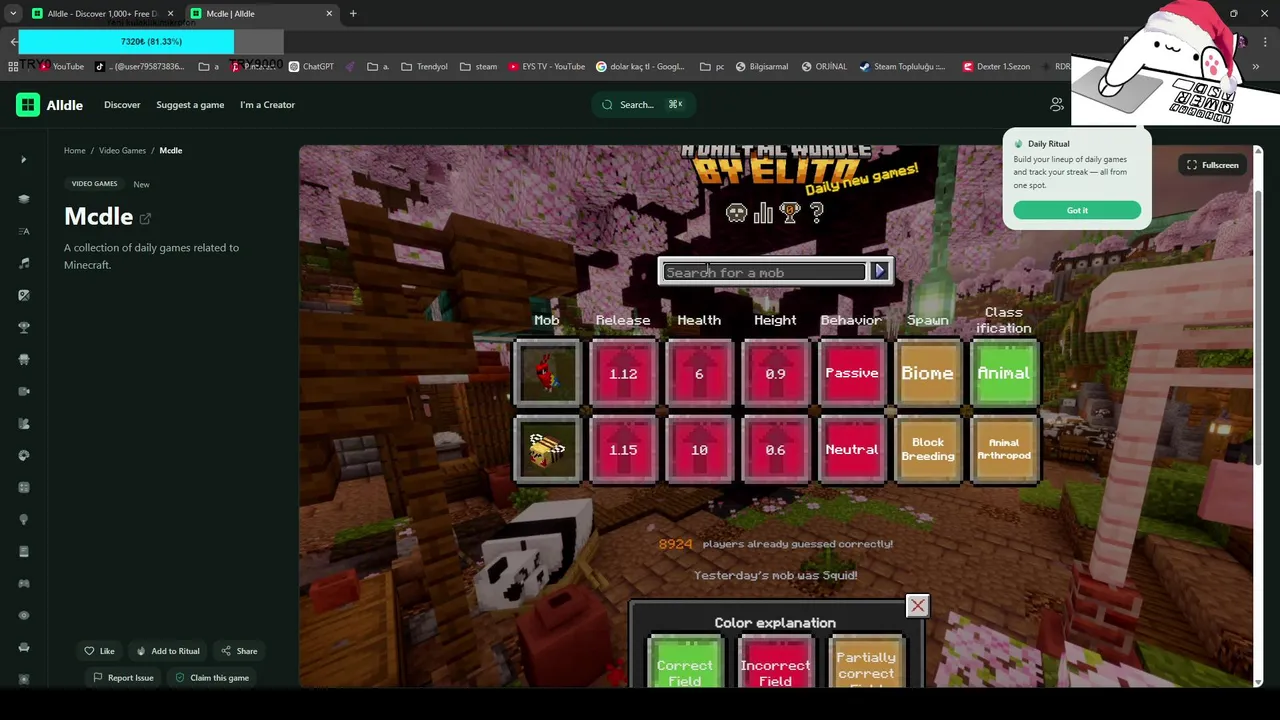Open the Bilgisarmal bookmark
This screenshot has width=1280, height=720.
click(762, 67)
